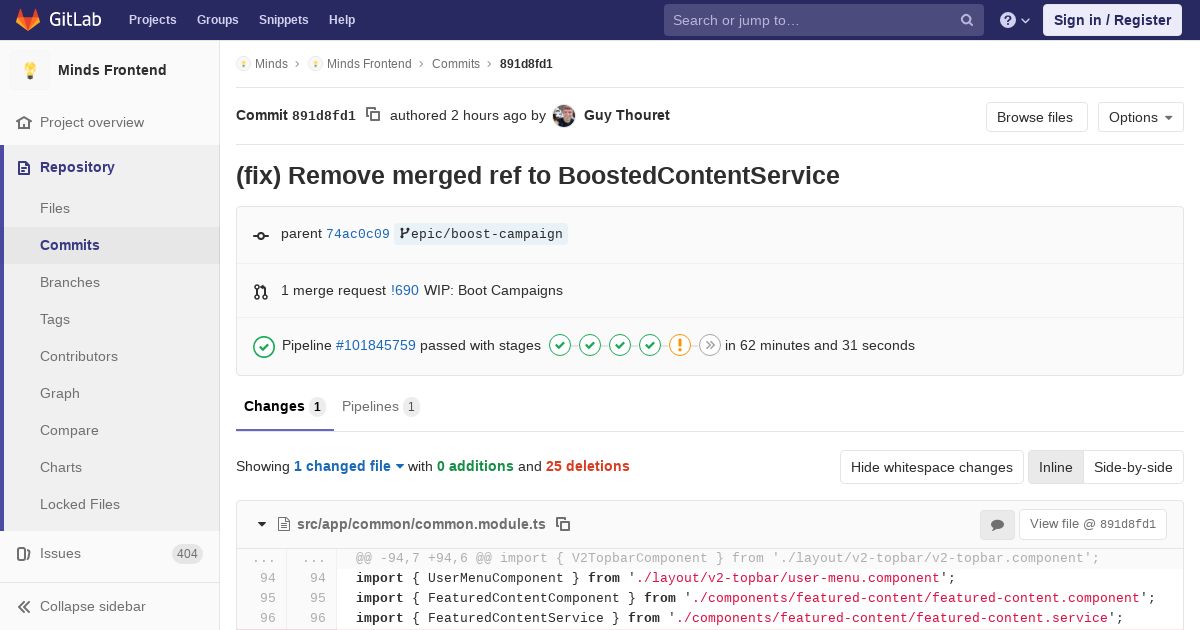Open the manual pipeline stage warning icon
Viewport: 1200px width, 630px height.
[x=680, y=345]
